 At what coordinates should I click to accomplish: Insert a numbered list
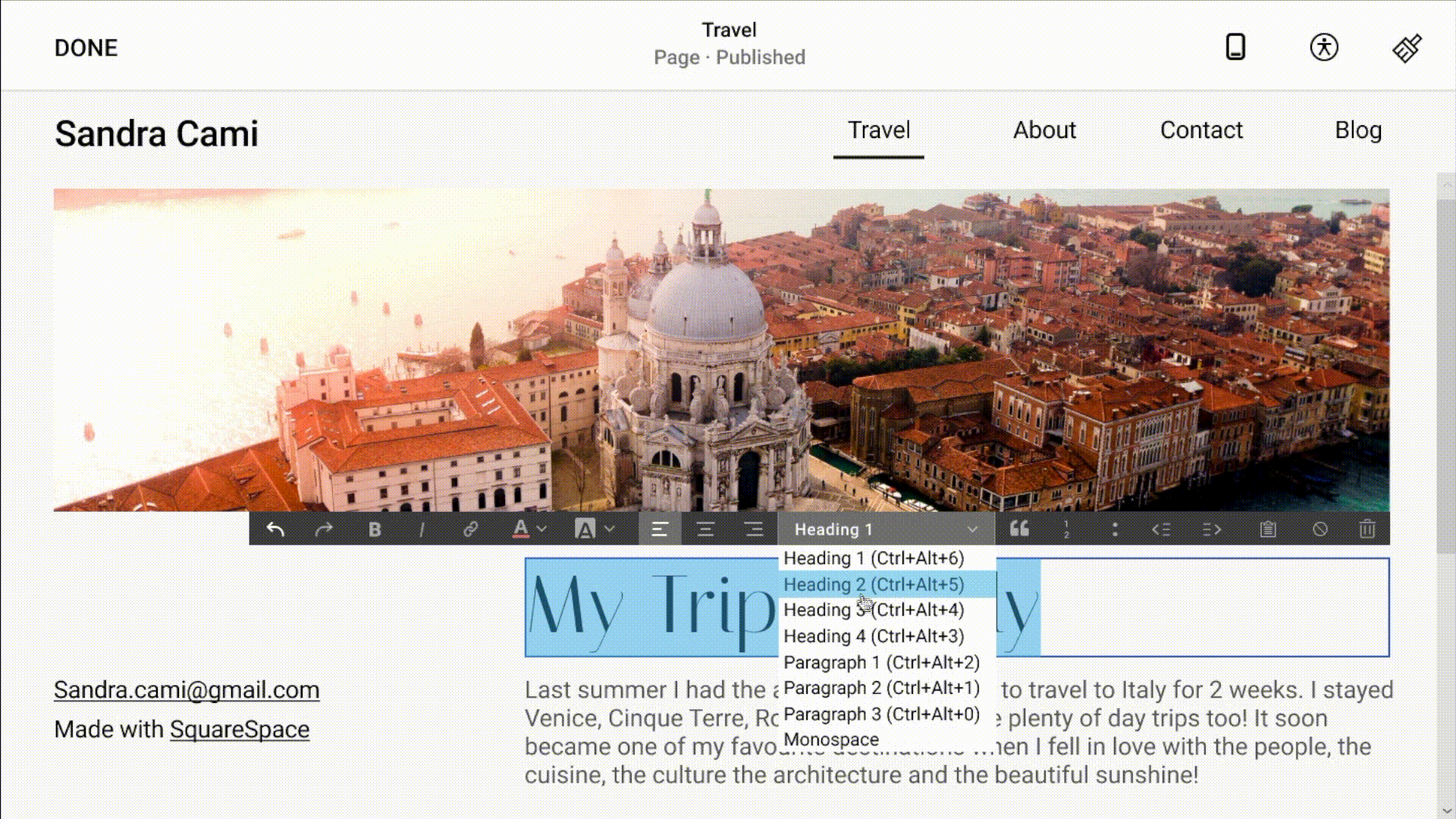coord(1066,529)
